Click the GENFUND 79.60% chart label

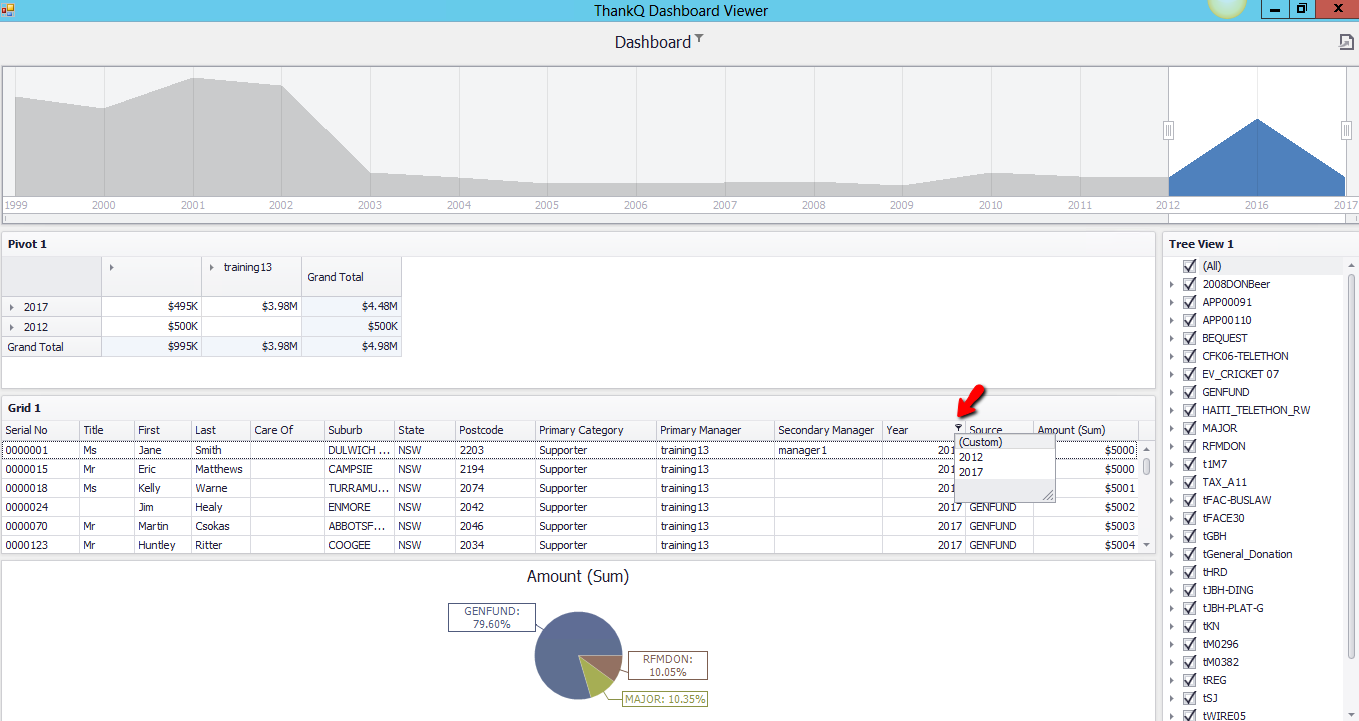tap(491, 617)
